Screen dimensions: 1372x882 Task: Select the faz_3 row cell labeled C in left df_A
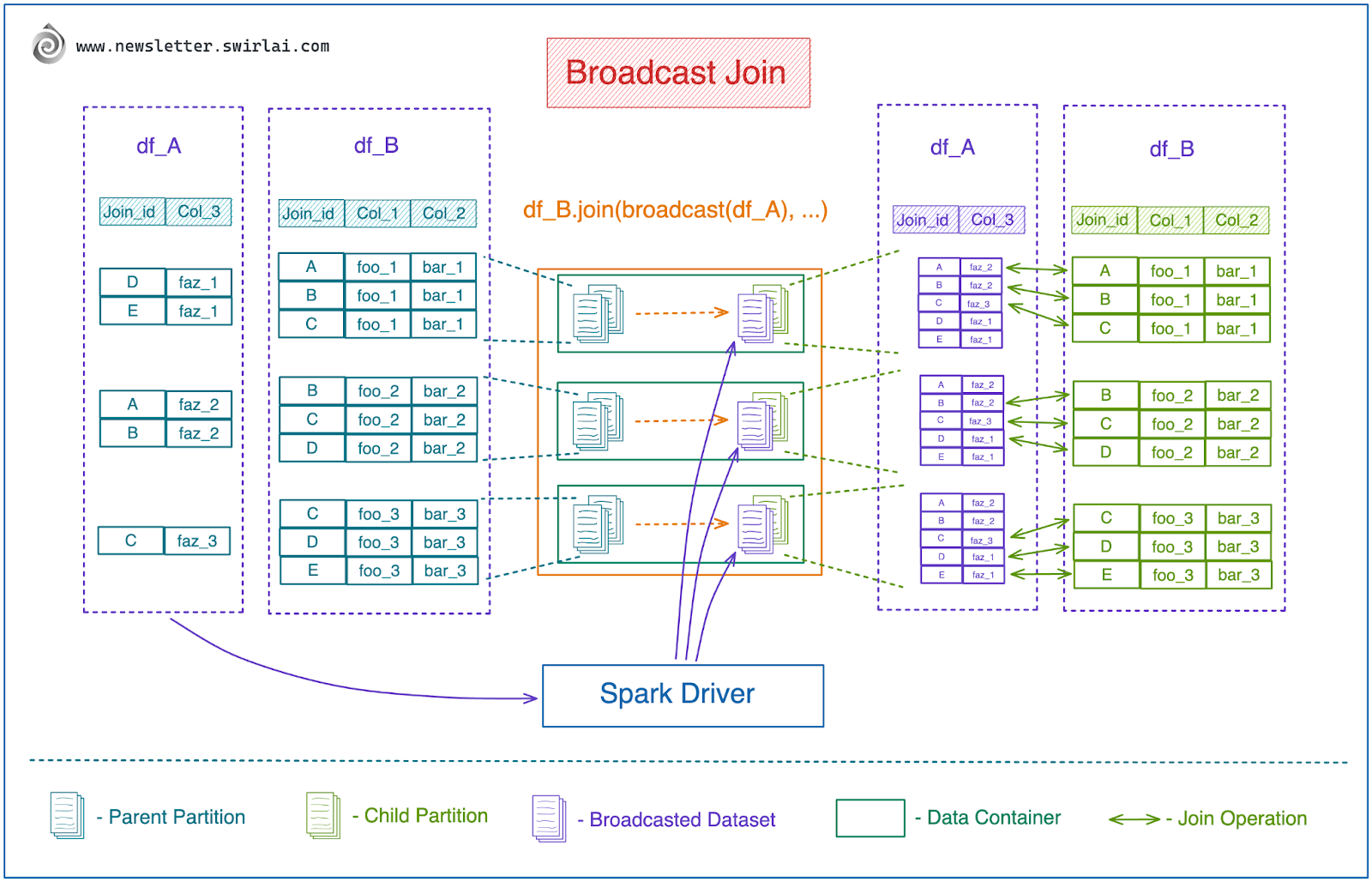130,540
